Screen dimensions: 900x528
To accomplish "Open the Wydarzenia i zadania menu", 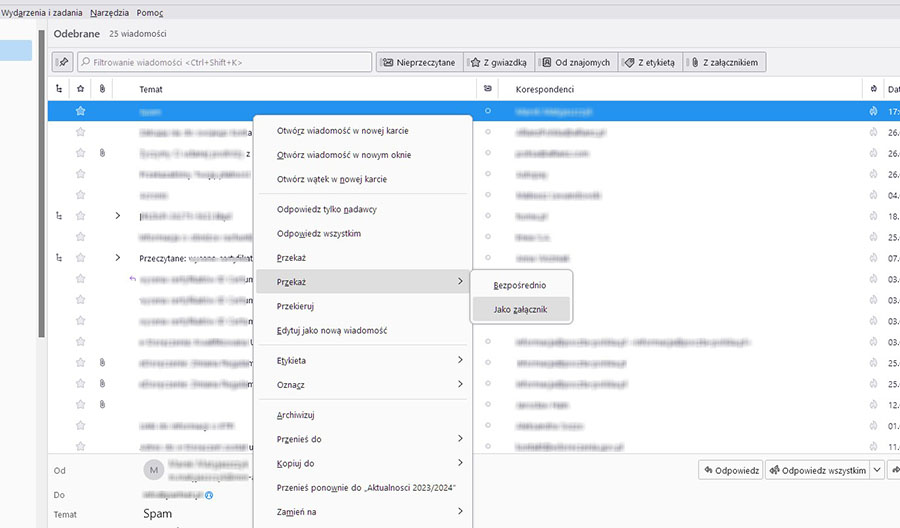I will (x=42, y=13).
